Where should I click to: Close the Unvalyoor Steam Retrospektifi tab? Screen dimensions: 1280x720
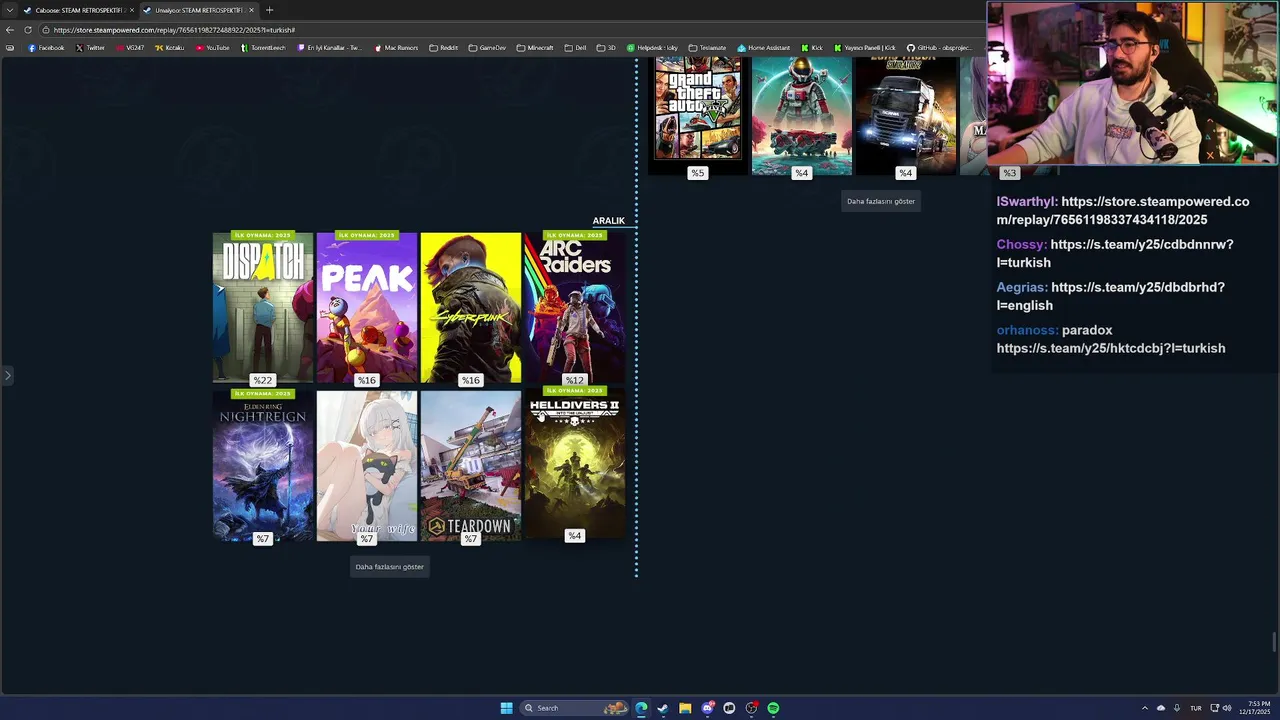pos(251,10)
